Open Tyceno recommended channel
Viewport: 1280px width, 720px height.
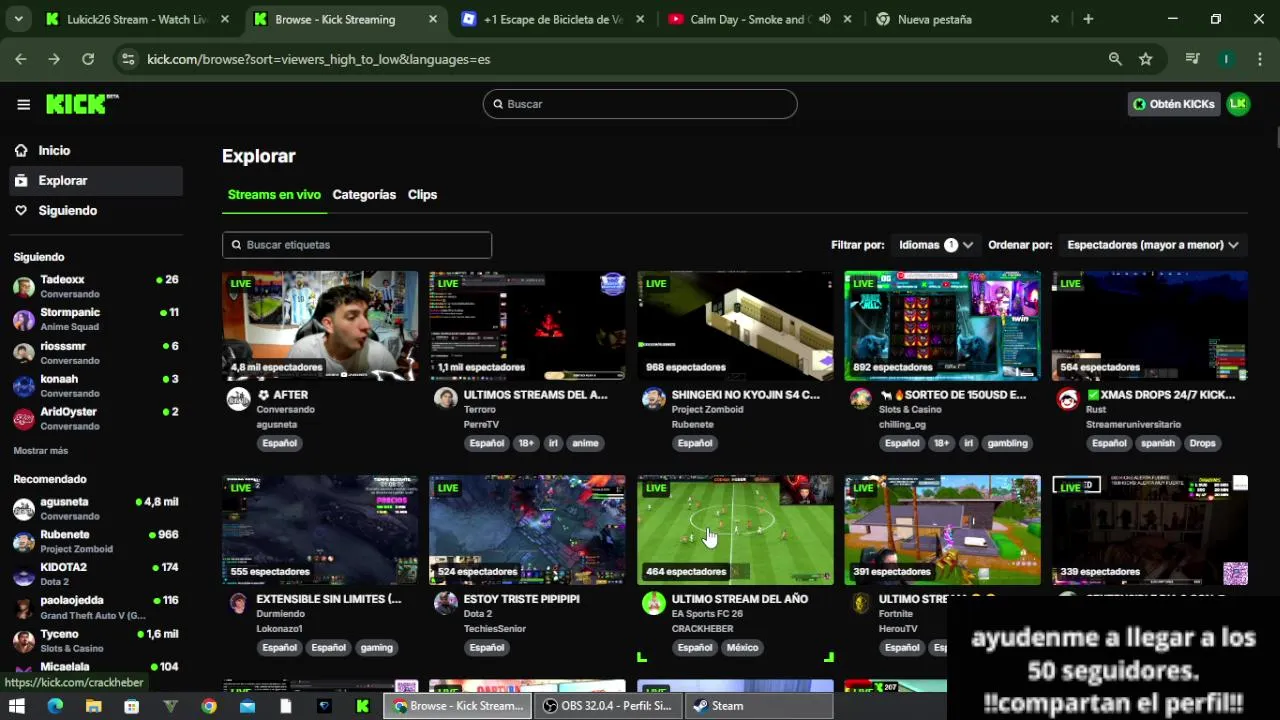96,640
